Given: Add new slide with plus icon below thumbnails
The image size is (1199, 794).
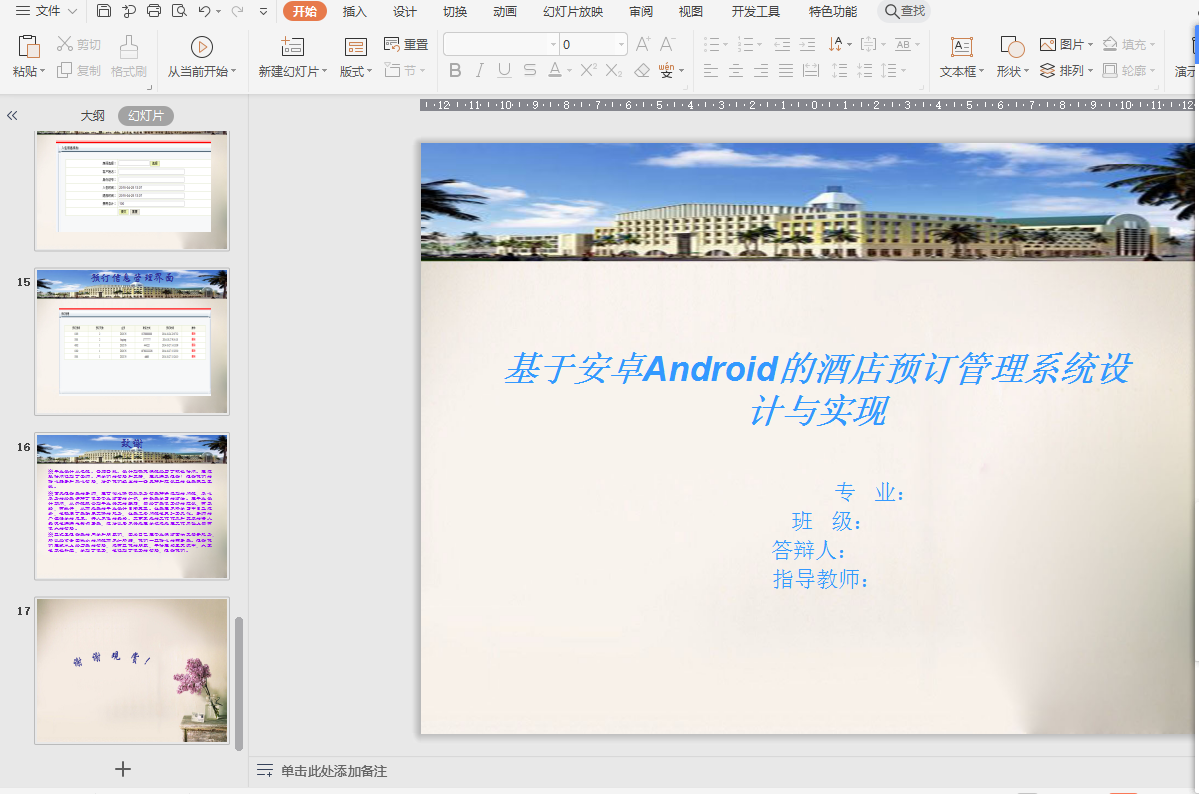Looking at the screenshot, I should [x=122, y=769].
